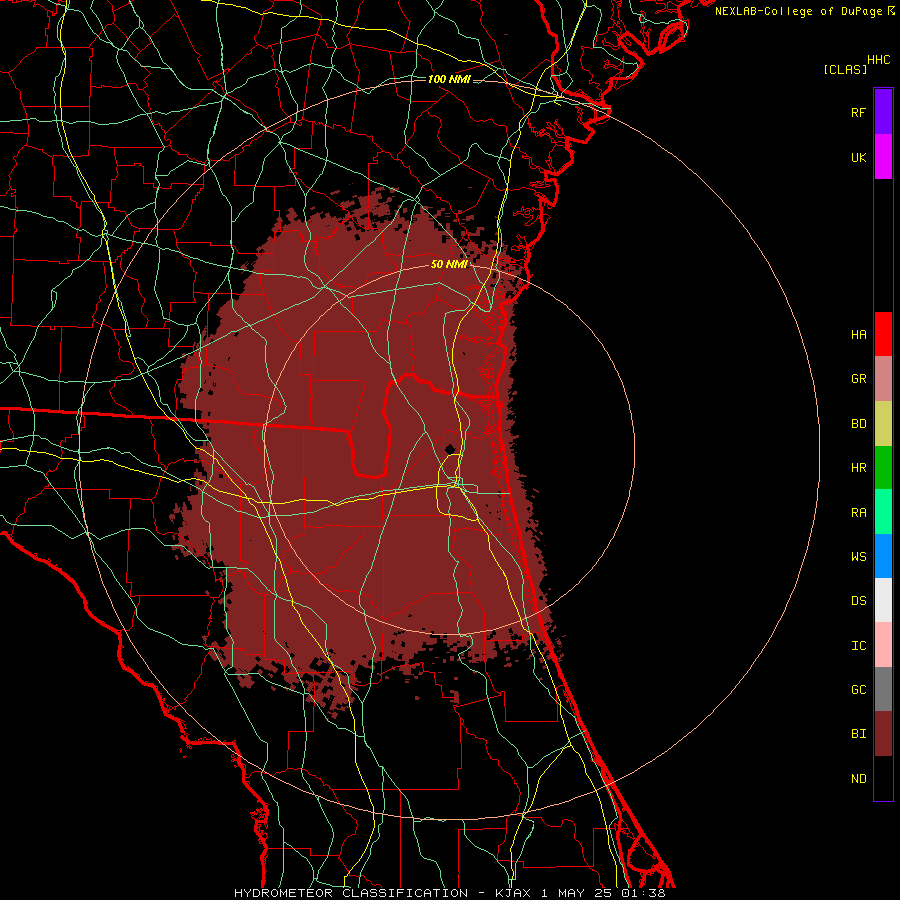Click the IC light pink swatch
Screen dimensions: 900x900
[x=883, y=645]
